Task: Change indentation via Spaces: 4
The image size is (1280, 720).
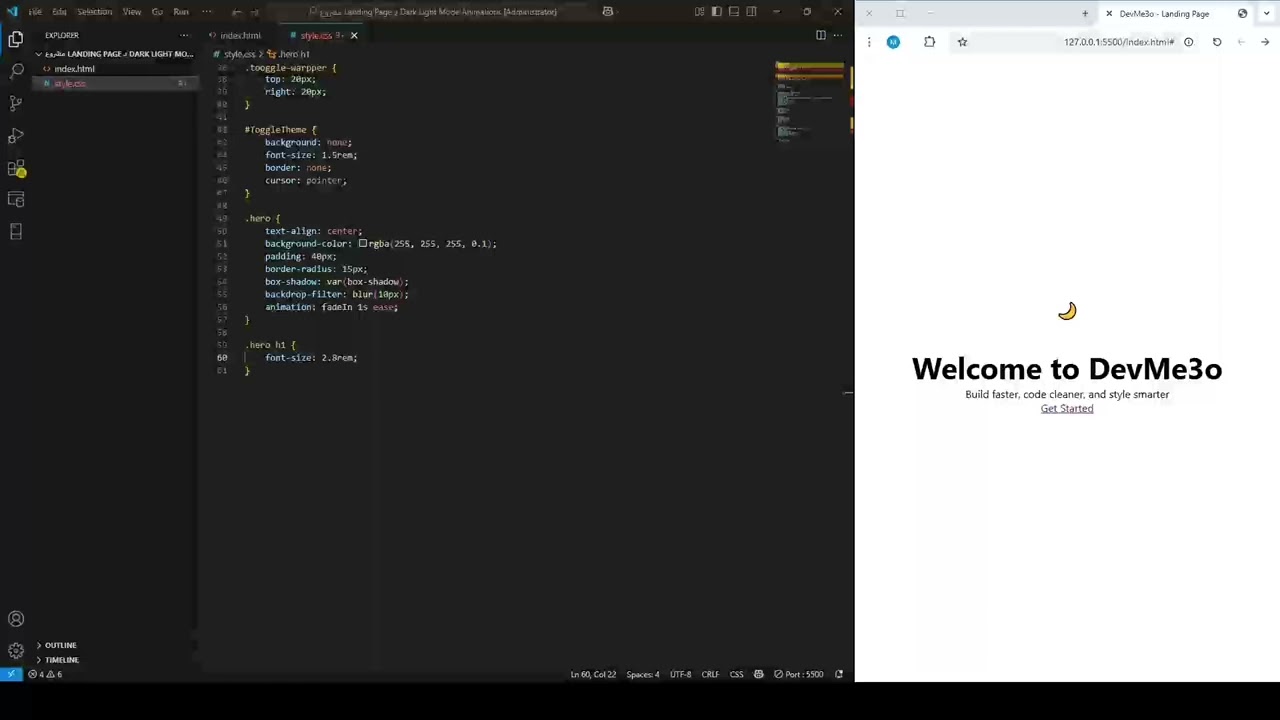Action: click(643, 674)
